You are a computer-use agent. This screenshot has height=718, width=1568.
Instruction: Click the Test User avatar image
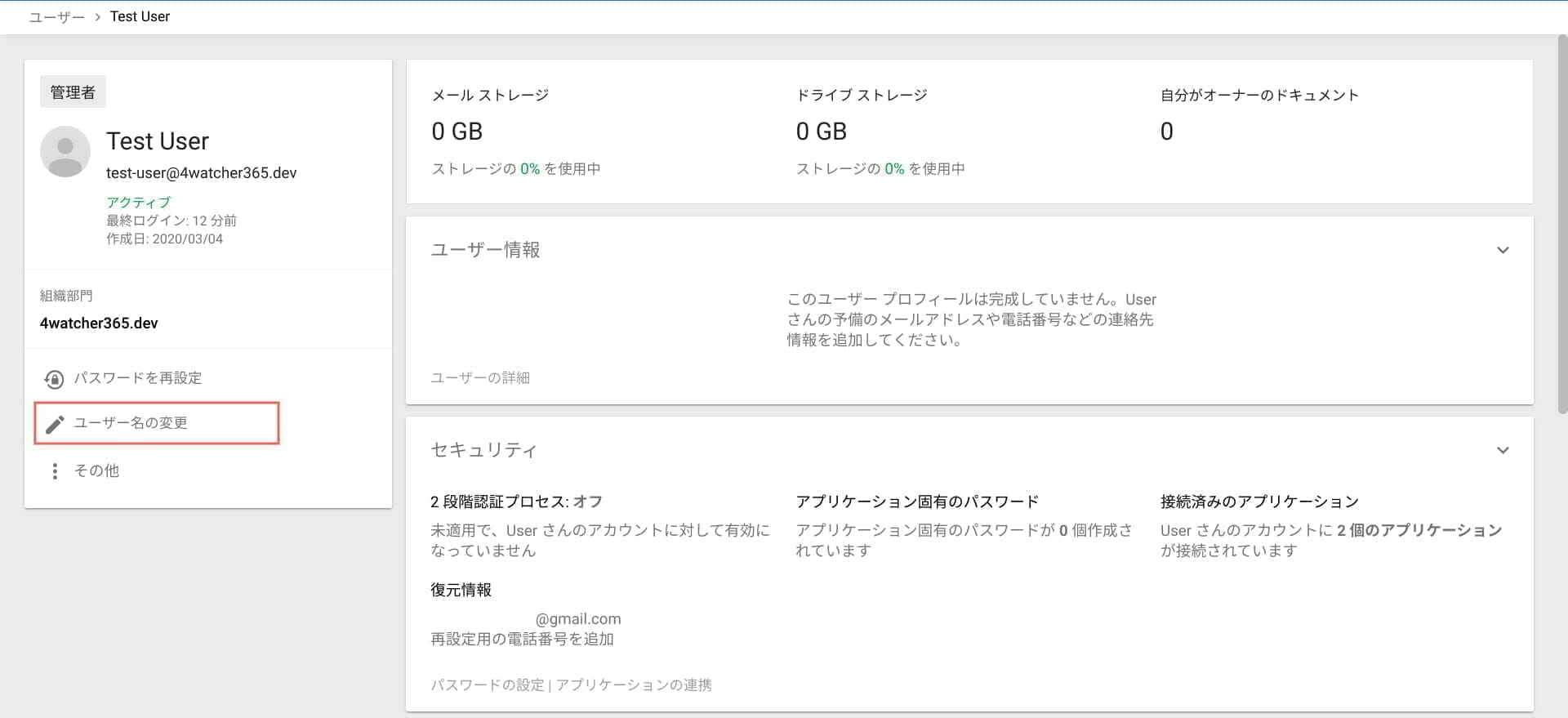[65, 151]
